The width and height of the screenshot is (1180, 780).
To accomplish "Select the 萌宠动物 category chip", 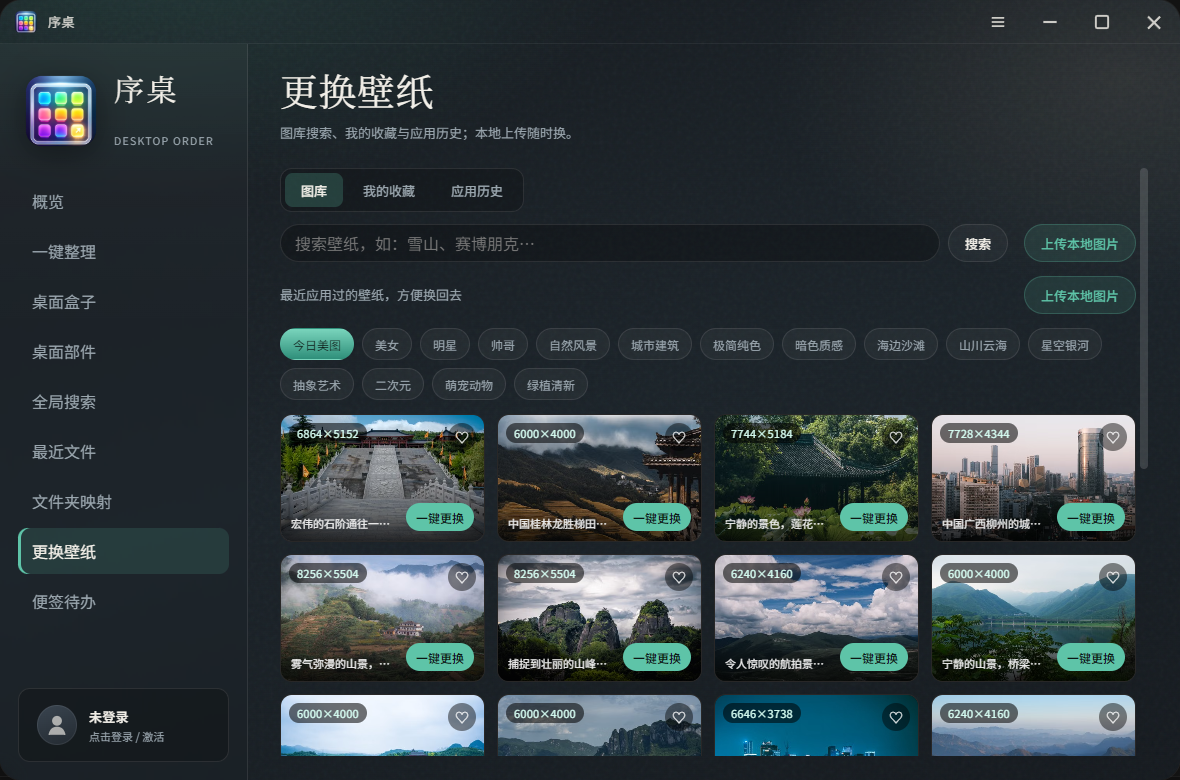I will point(469,385).
